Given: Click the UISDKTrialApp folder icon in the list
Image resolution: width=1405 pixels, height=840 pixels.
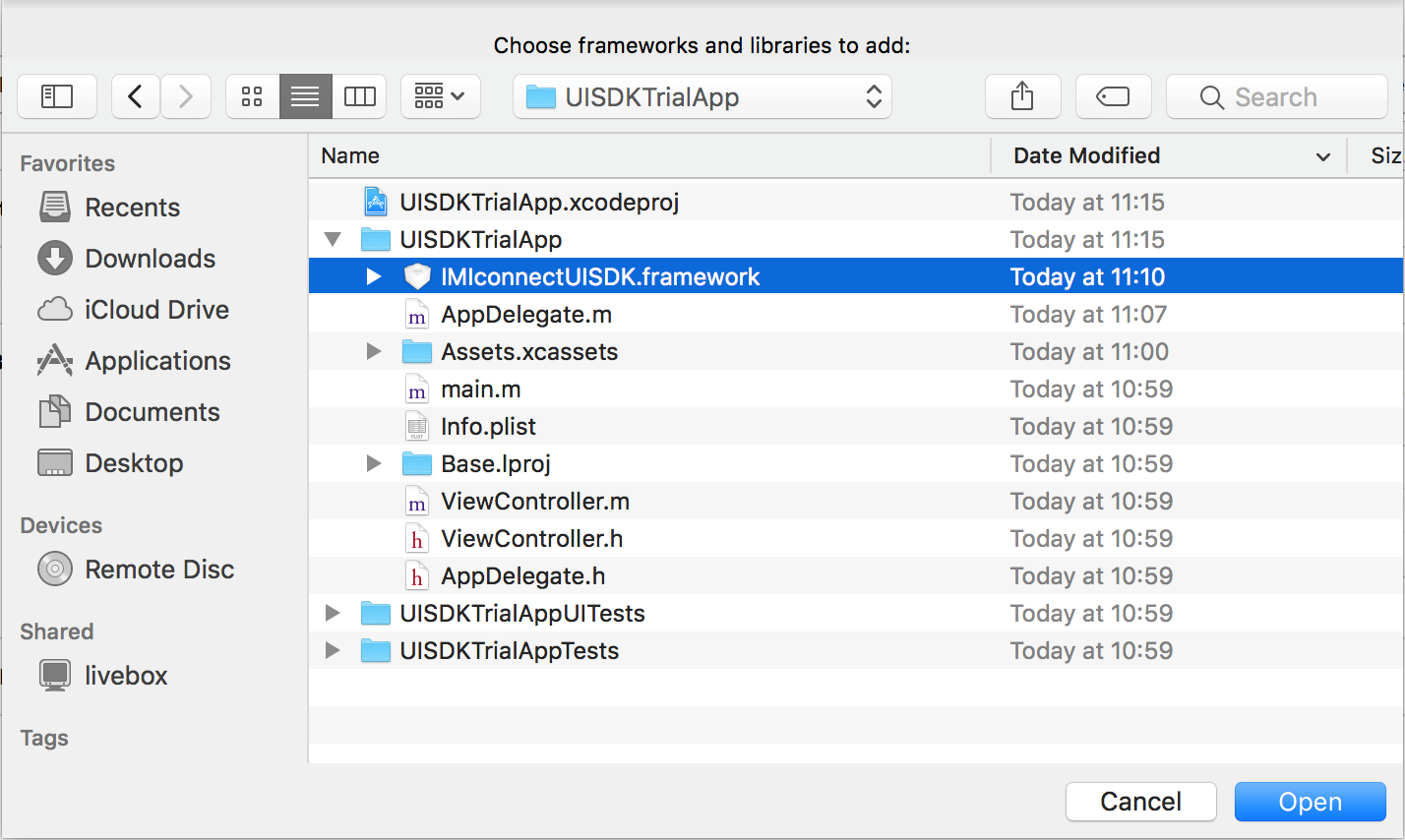Looking at the screenshot, I should 376,239.
